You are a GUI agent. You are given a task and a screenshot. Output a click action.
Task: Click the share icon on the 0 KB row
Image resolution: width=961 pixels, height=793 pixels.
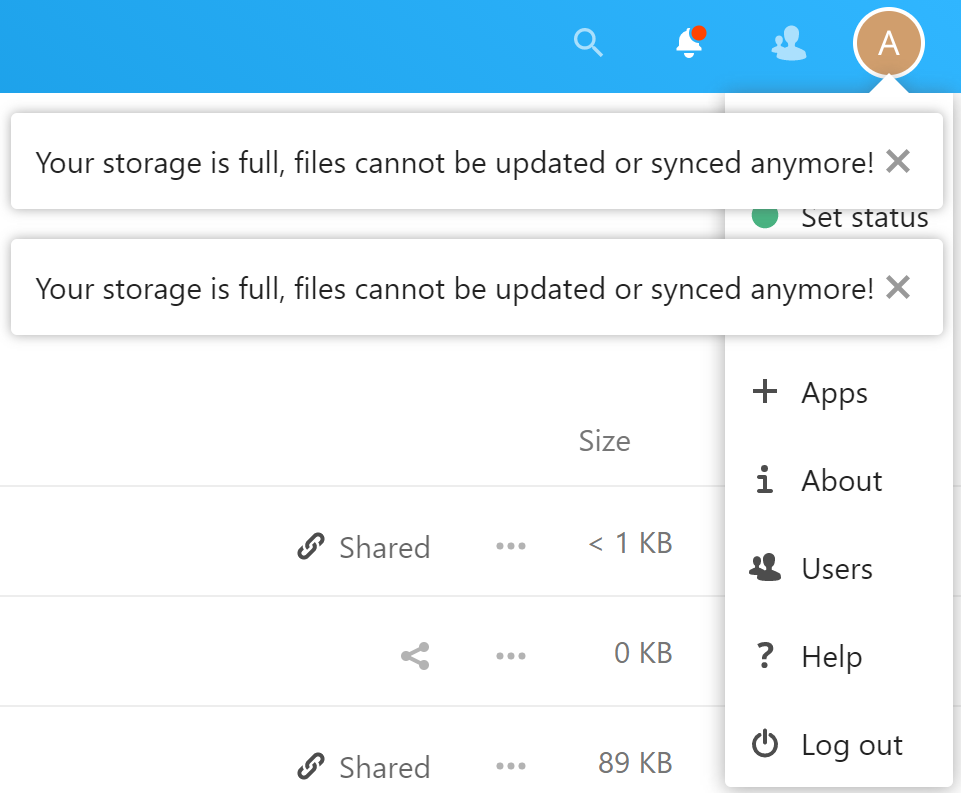pos(415,656)
